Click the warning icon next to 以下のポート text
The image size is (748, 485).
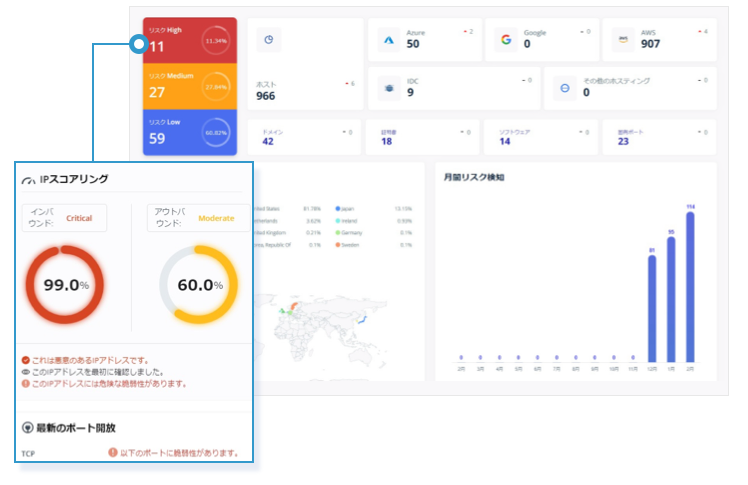point(113,452)
